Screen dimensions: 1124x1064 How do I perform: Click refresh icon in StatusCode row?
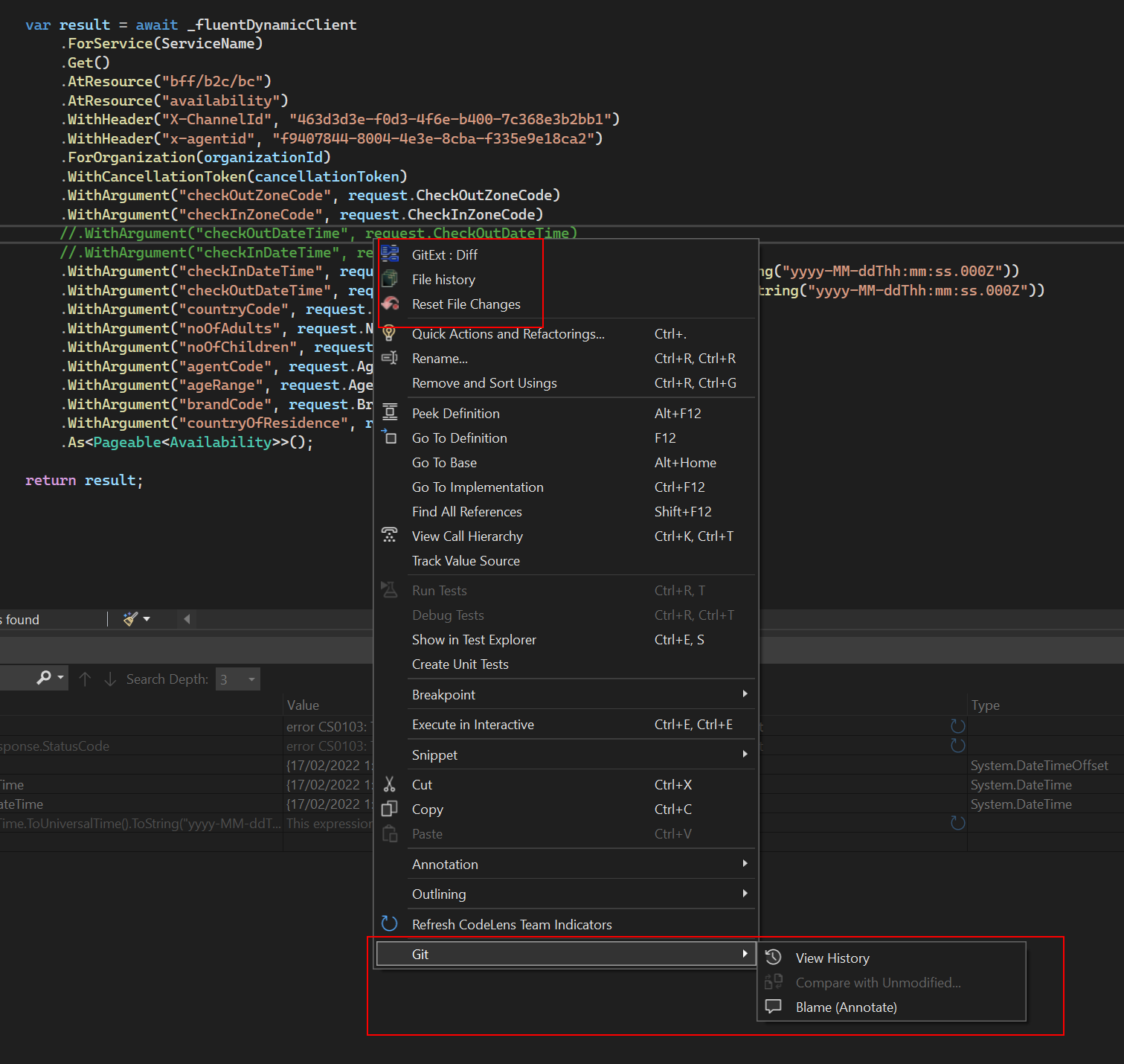point(958,746)
